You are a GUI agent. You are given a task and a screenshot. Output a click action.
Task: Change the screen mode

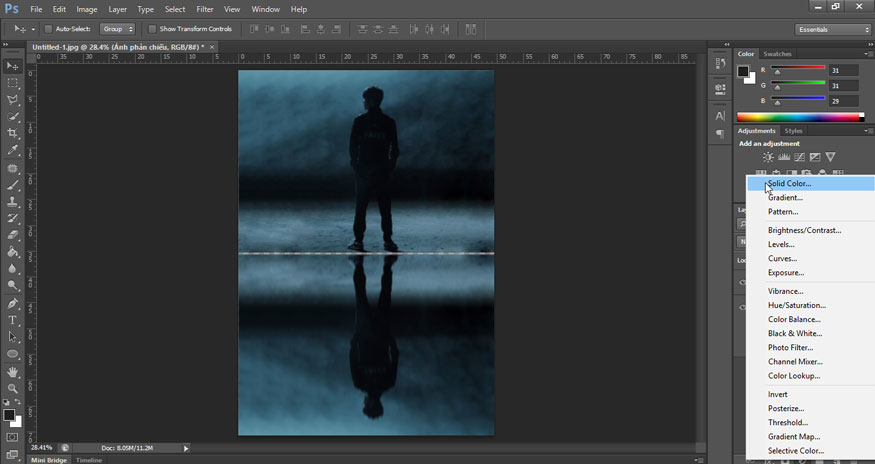tap(12, 454)
